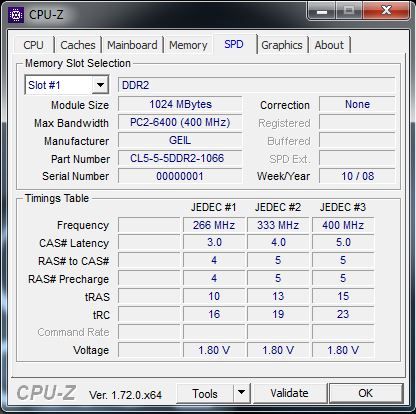Expand the Slot #1 memory slot dropdown
Viewport: 416px width, 414px height.
[100, 85]
